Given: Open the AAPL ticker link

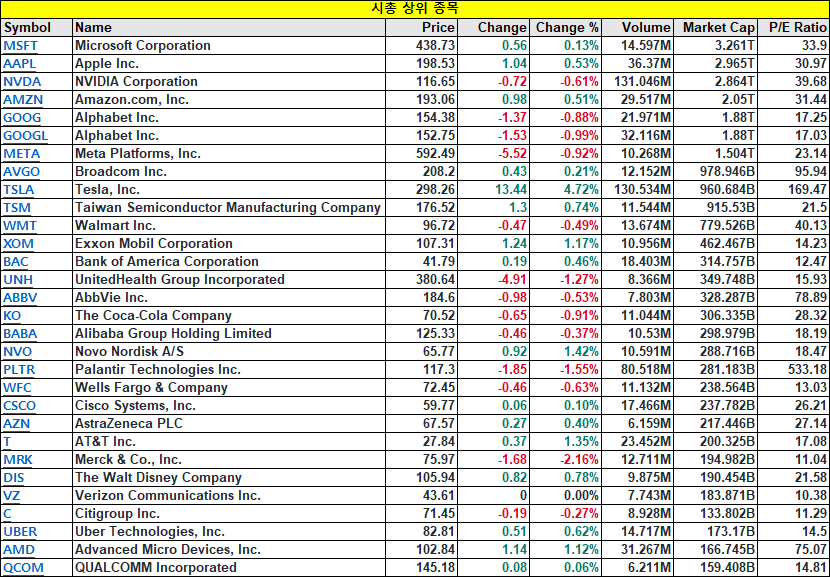Looking at the screenshot, I should click(20, 64).
